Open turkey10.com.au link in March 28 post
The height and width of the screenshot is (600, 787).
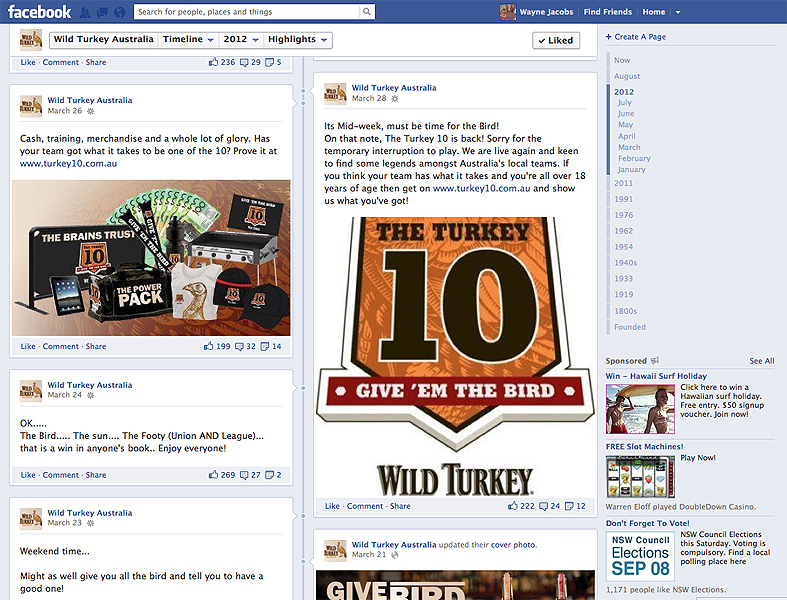click(x=481, y=188)
